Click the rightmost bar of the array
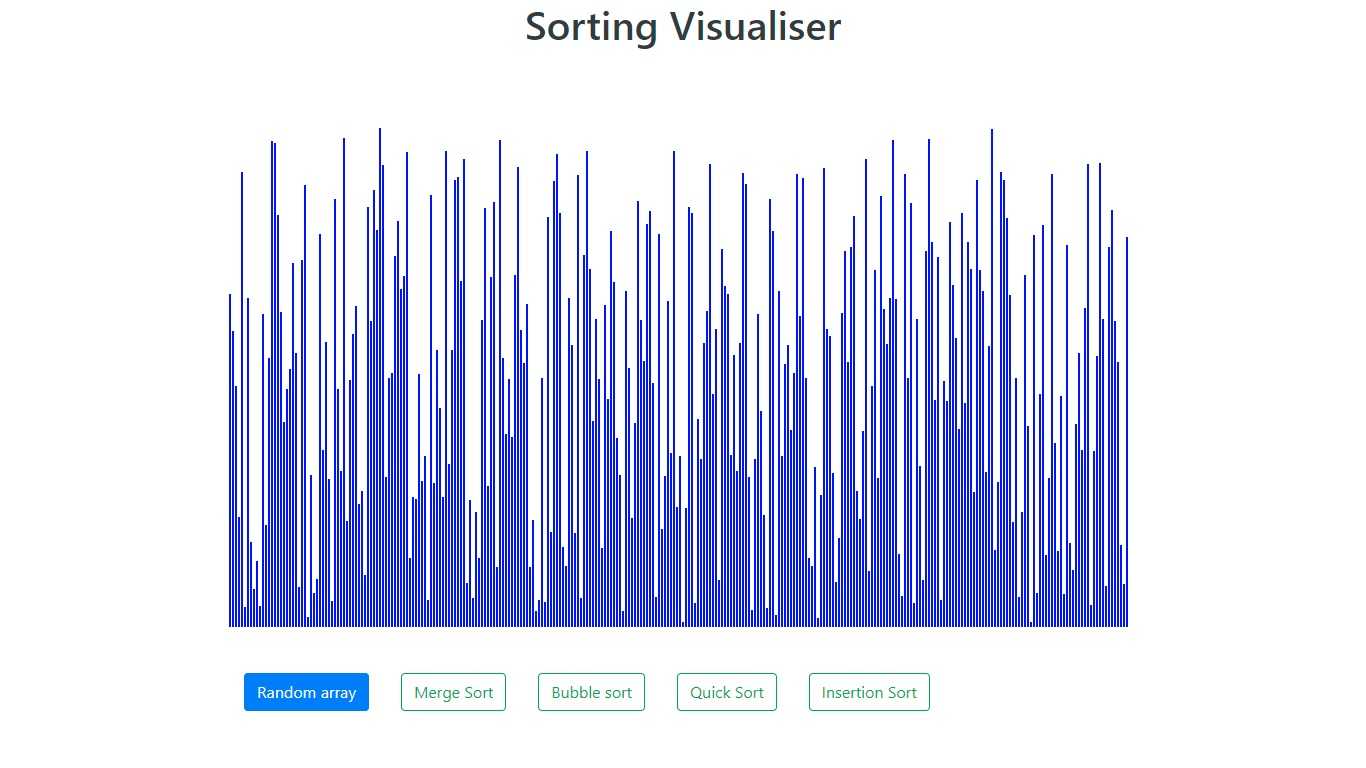Screen dimensions: 1366x768 pos(1127,430)
